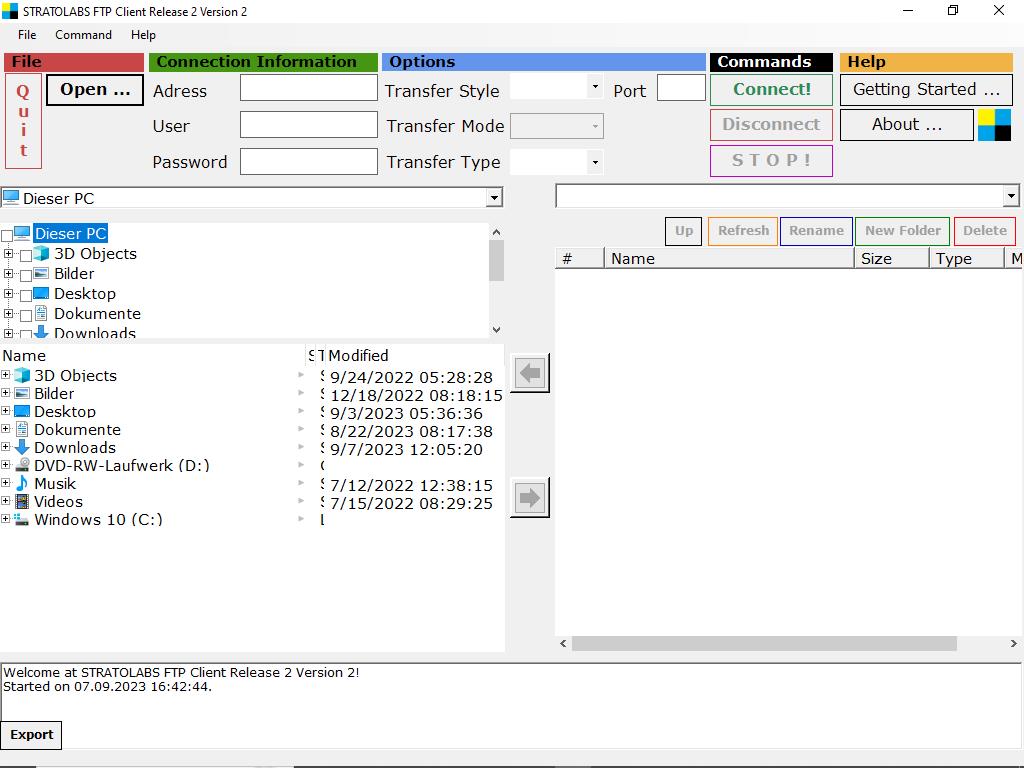Click the folder tree vertical scrollbar thumb
This screenshot has height=768, width=1024.
point(496,260)
